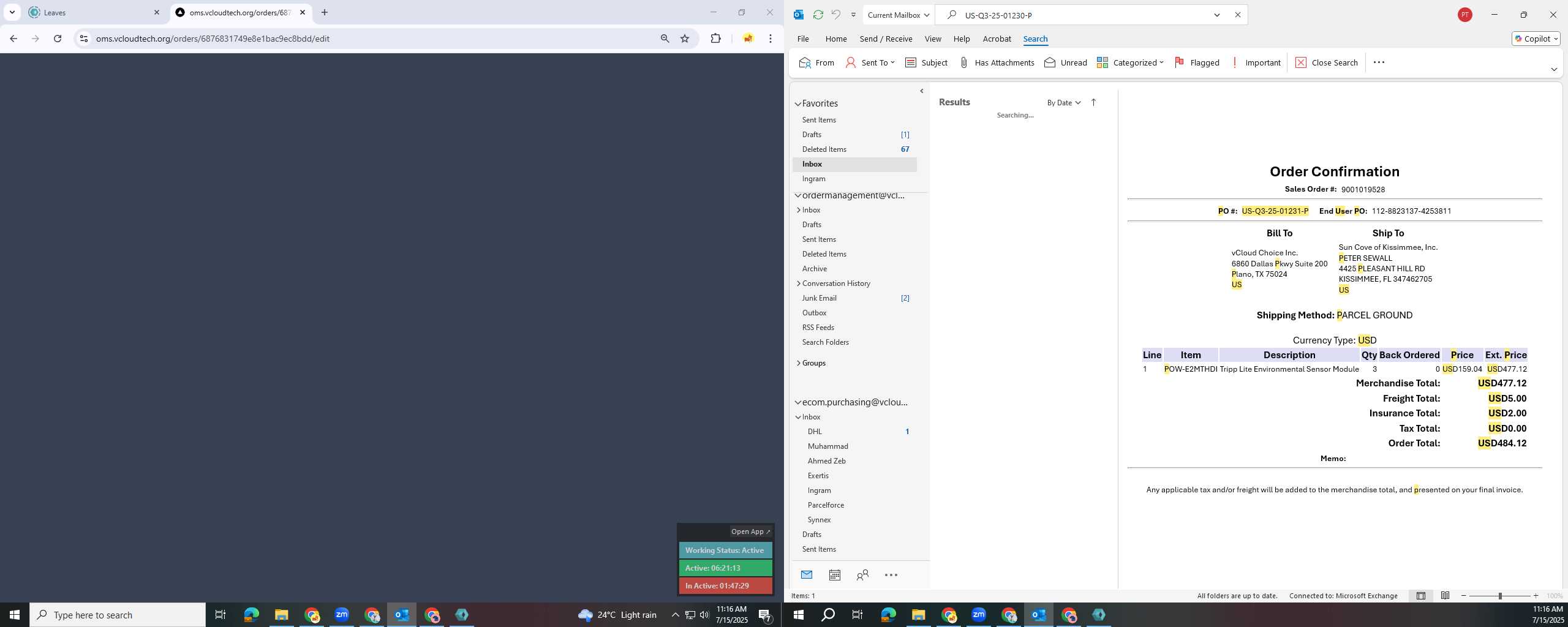
Task: Reload the oms.vcloudtech.org page
Action: point(58,39)
